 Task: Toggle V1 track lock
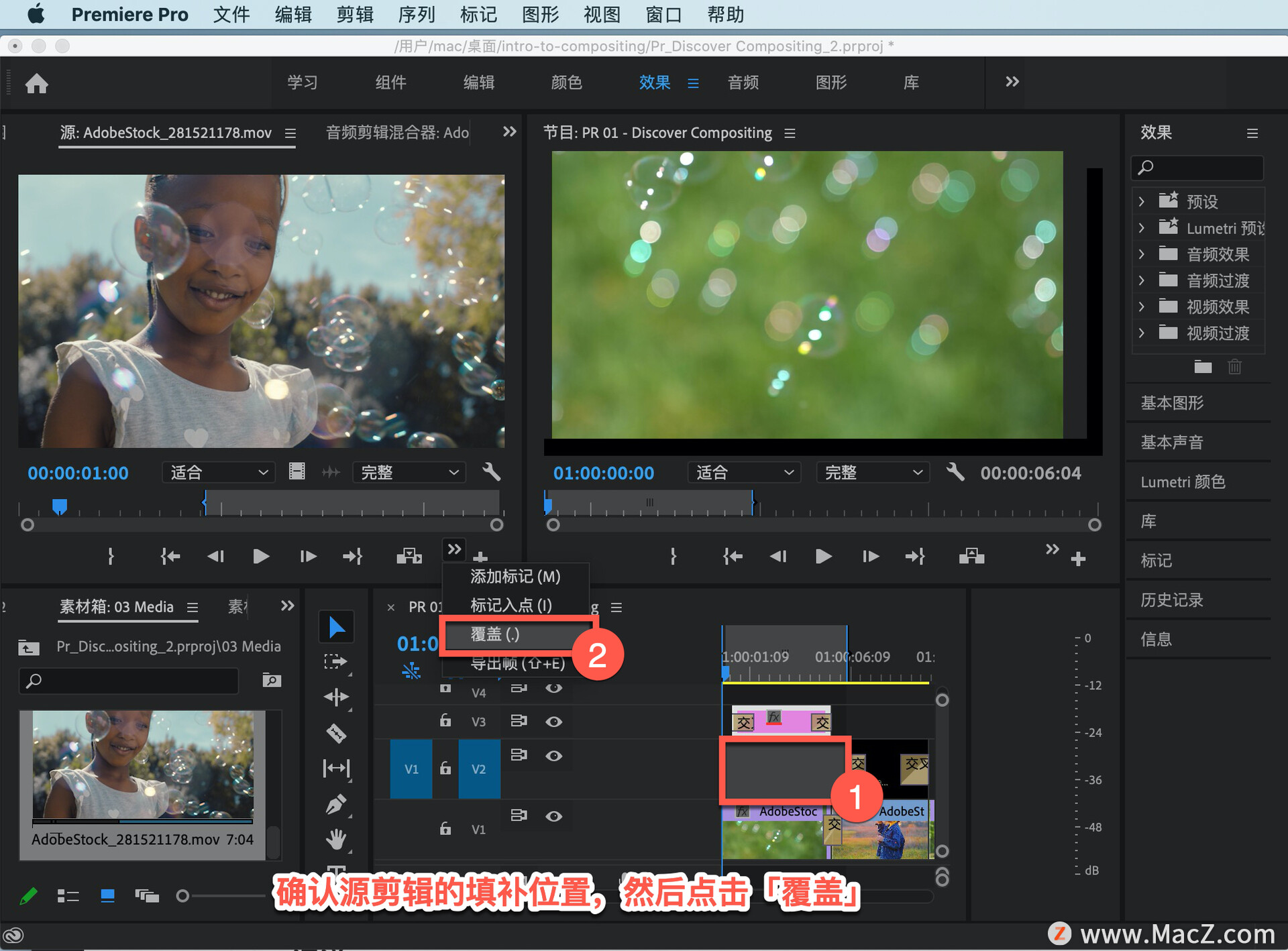tap(445, 829)
